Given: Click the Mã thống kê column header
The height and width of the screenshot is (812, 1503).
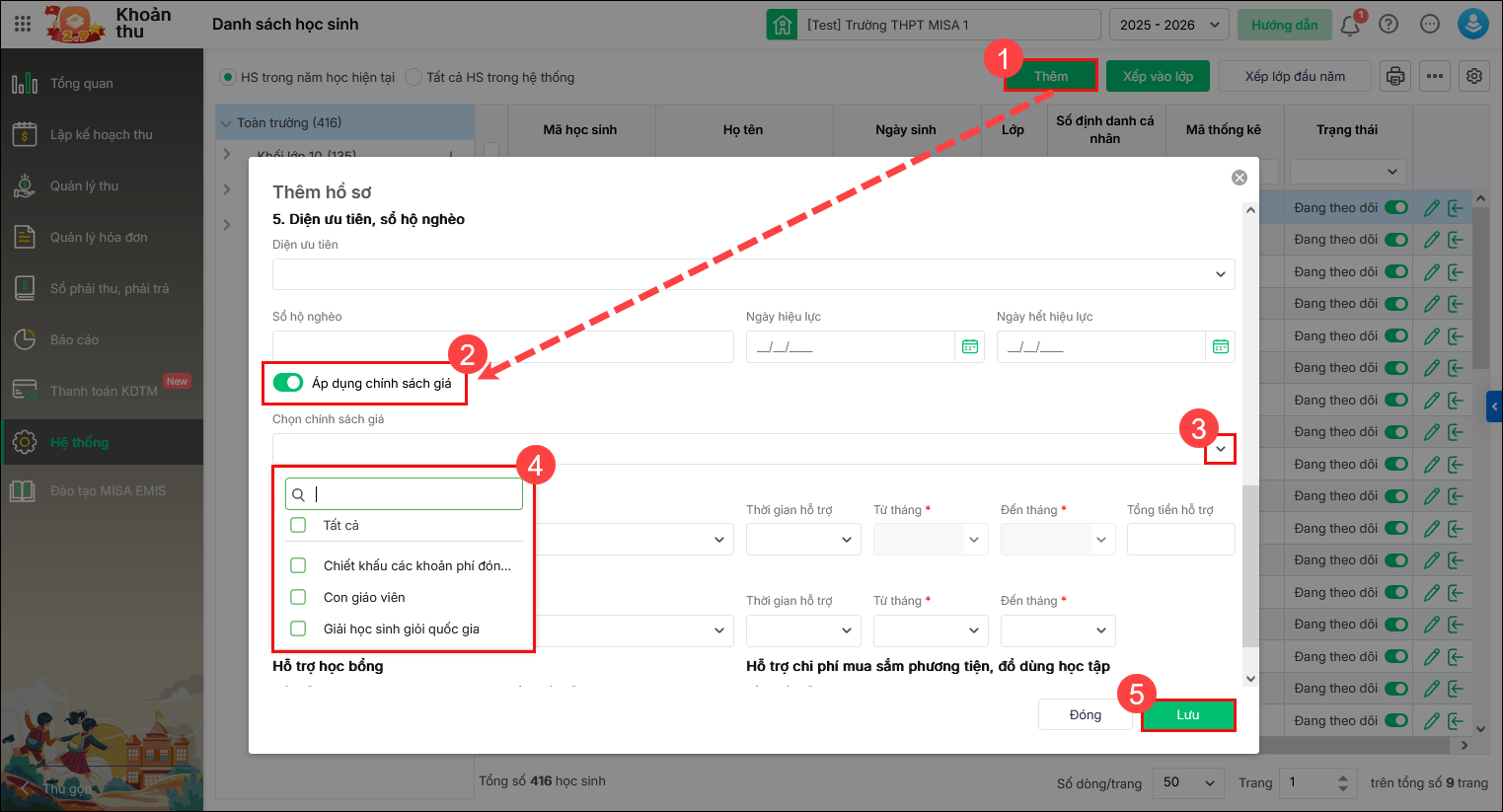Looking at the screenshot, I should 1224,129.
